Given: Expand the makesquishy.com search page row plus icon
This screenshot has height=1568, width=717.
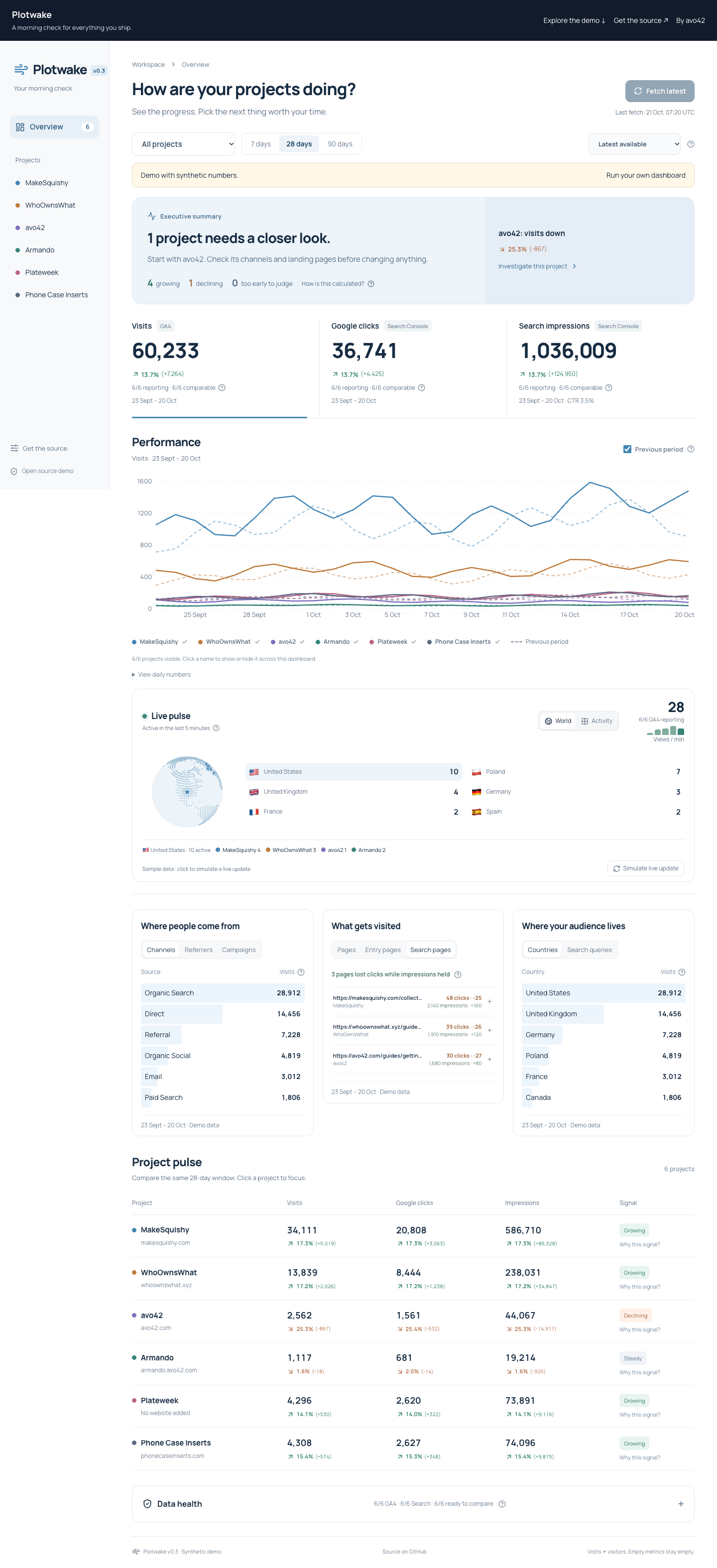Looking at the screenshot, I should [x=489, y=1001].
